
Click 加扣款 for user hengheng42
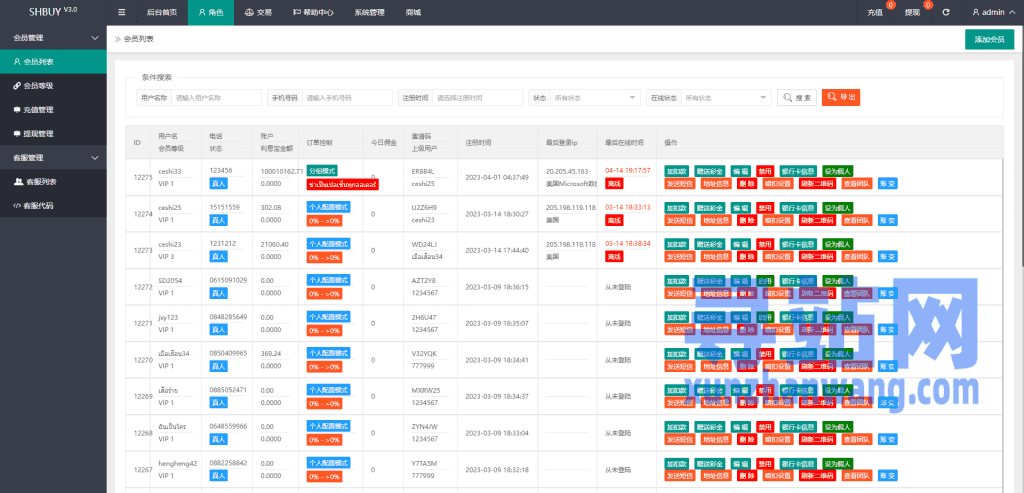tap(675, 463)
